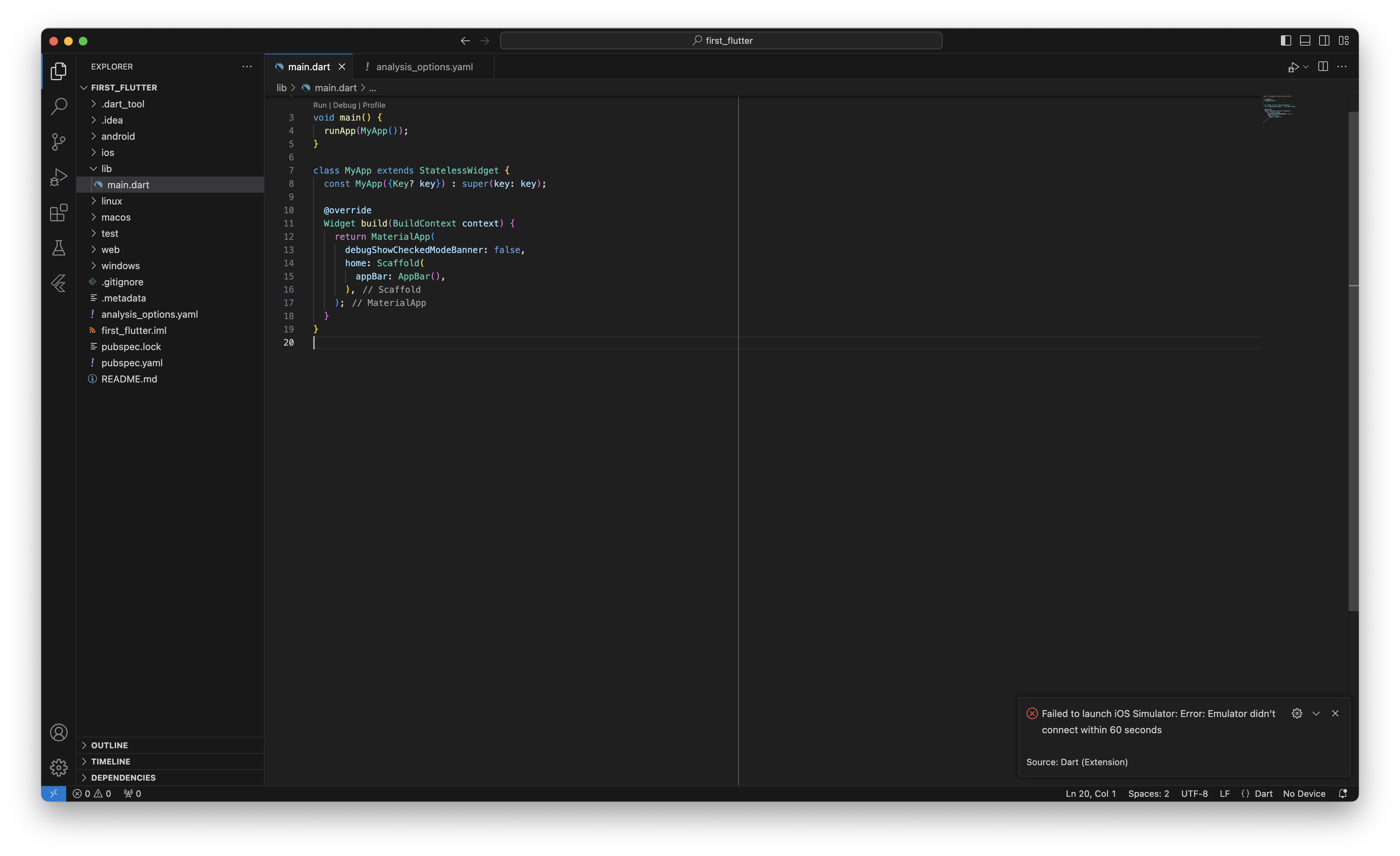Toggle the bottom panel

(1305, 40)
